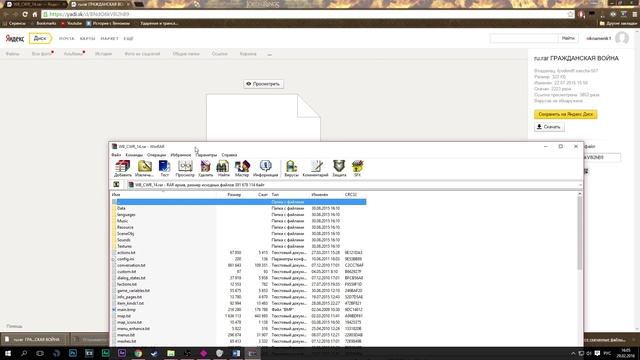Open Word icon on taskbar
This screenshot has height=360, width=640.
coord(236,353)
